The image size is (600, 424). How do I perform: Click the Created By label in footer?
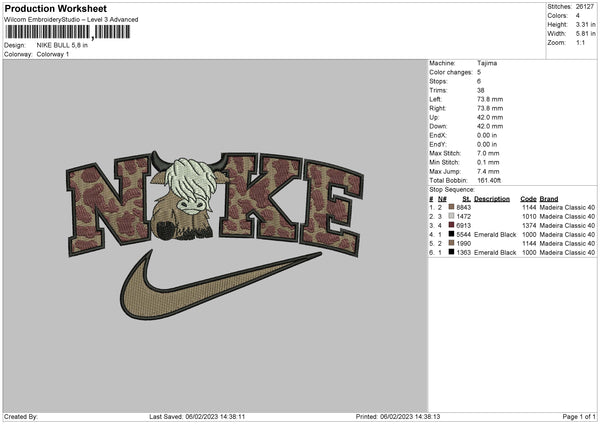point(21,417)
